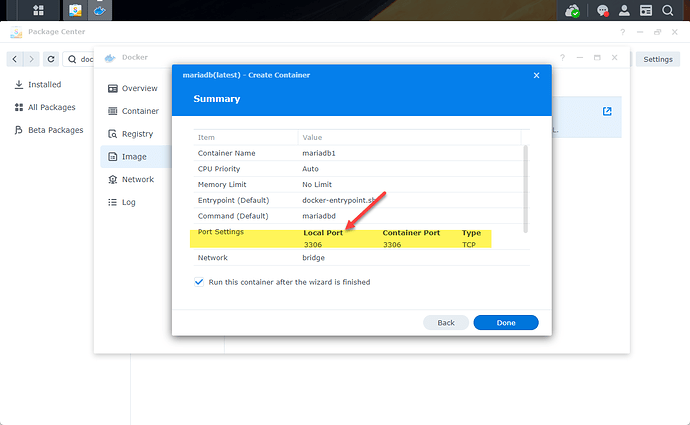The height and width of the screenshot is (425, 690).
Task: Refresh the Package Center list
Action: tap(51, 59)
